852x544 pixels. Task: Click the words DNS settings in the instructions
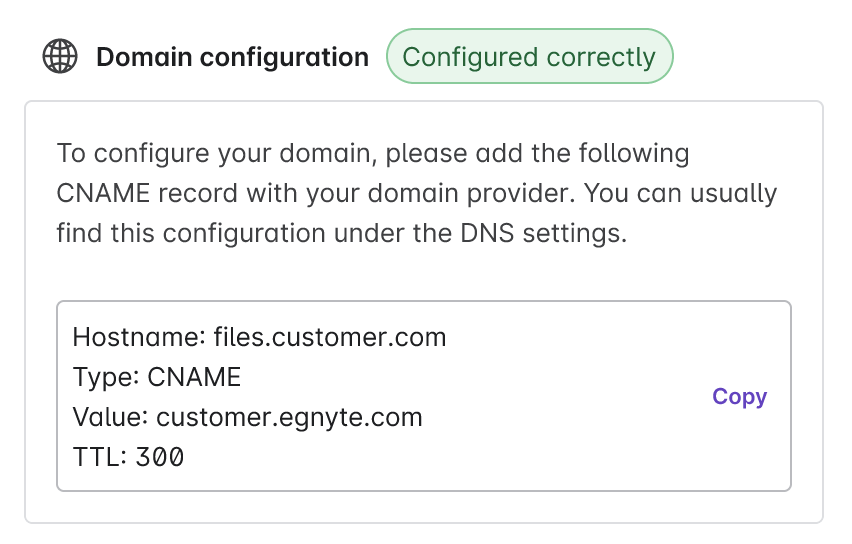[543, 233]
